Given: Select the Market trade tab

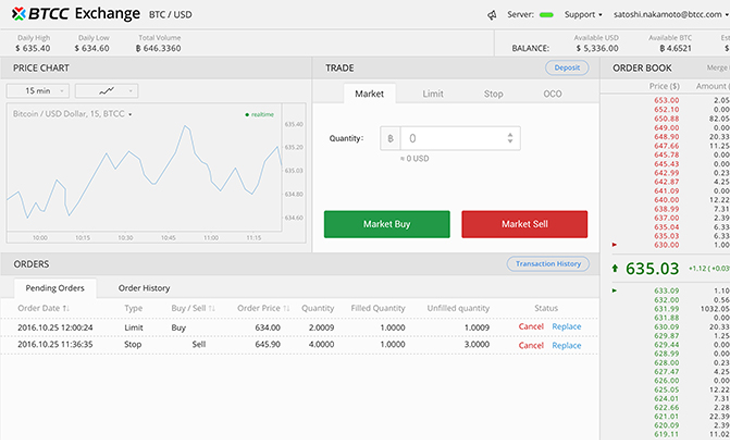Looking at the screenshot, I should [x=370, y=94].
